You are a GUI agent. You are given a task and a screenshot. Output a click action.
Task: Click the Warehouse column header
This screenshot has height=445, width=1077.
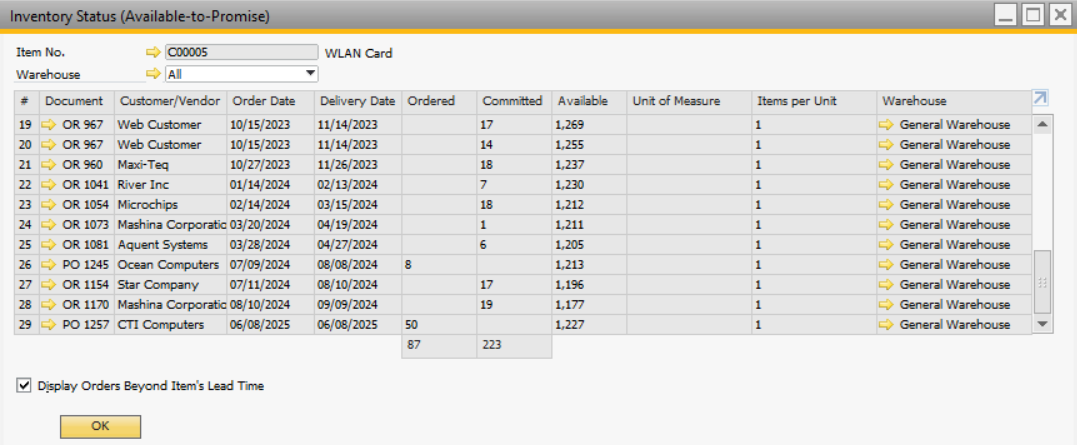click(x=954, y=101)
